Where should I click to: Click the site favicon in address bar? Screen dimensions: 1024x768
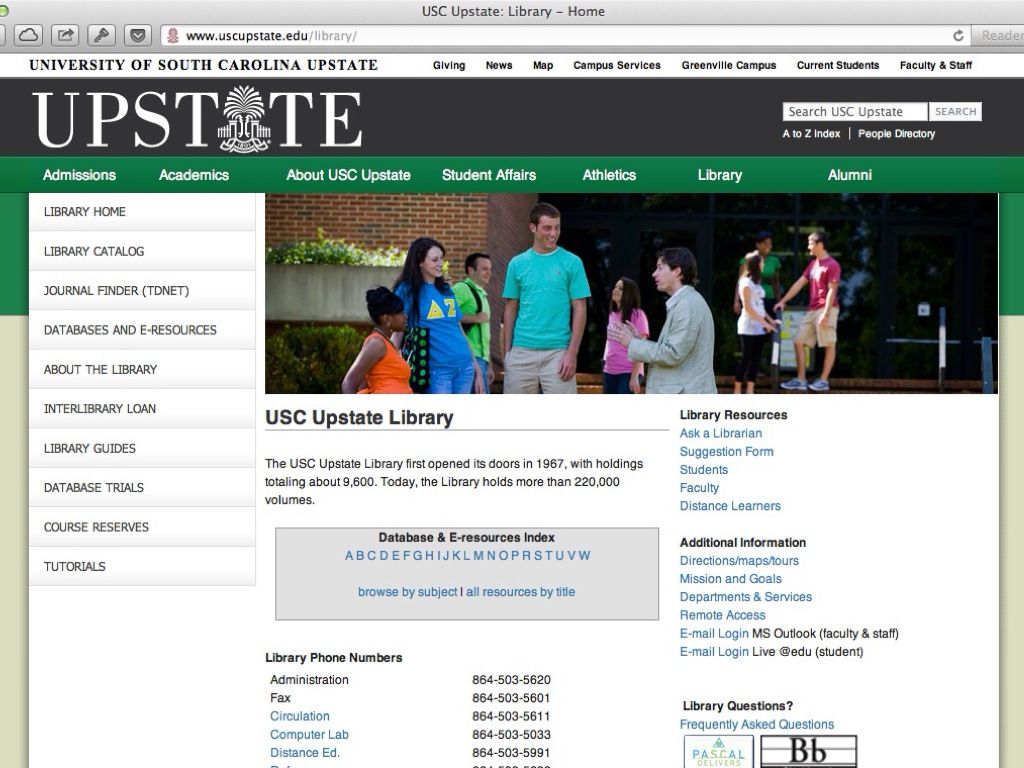173,36
